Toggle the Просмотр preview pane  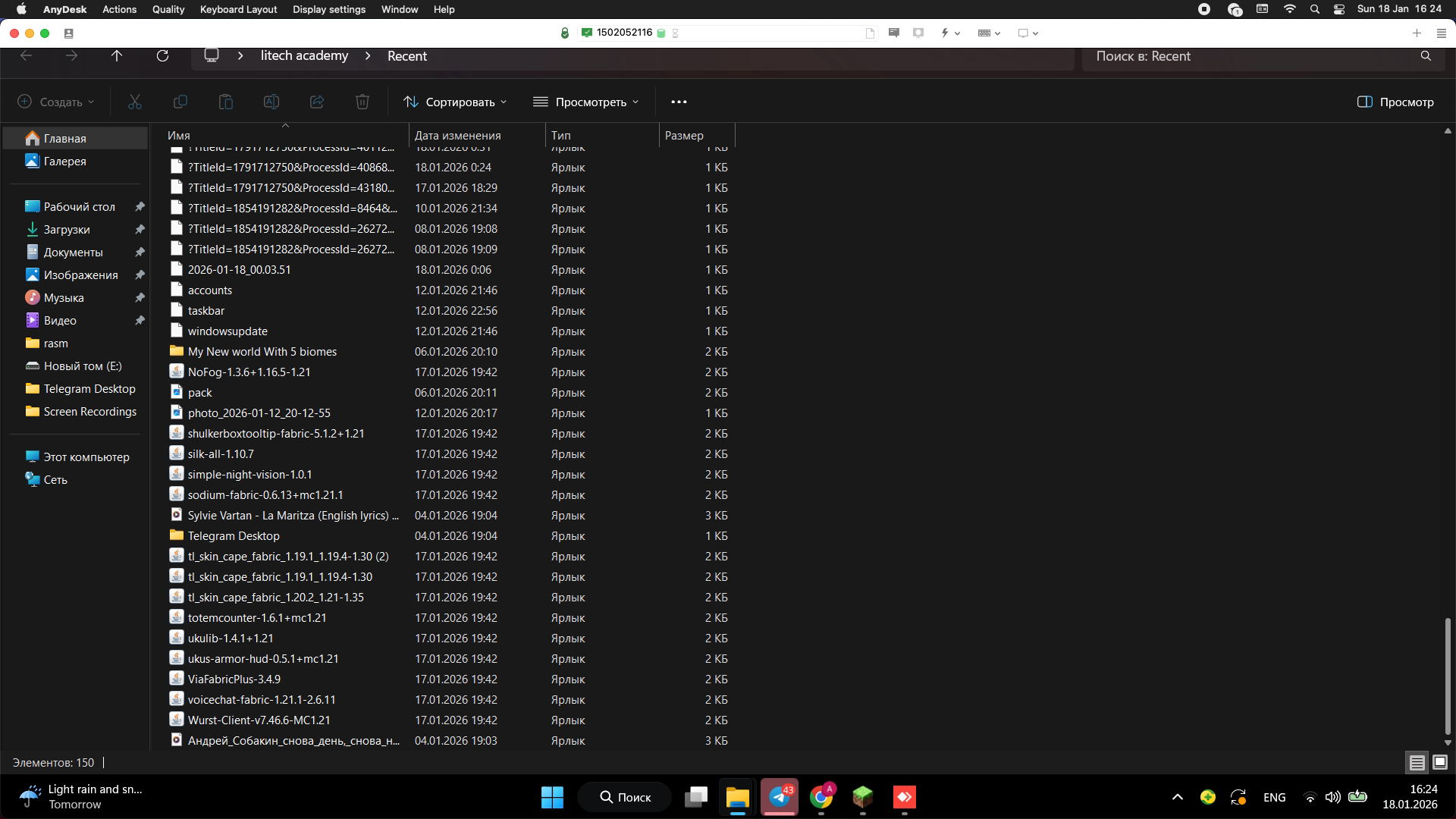[1395, 102]
